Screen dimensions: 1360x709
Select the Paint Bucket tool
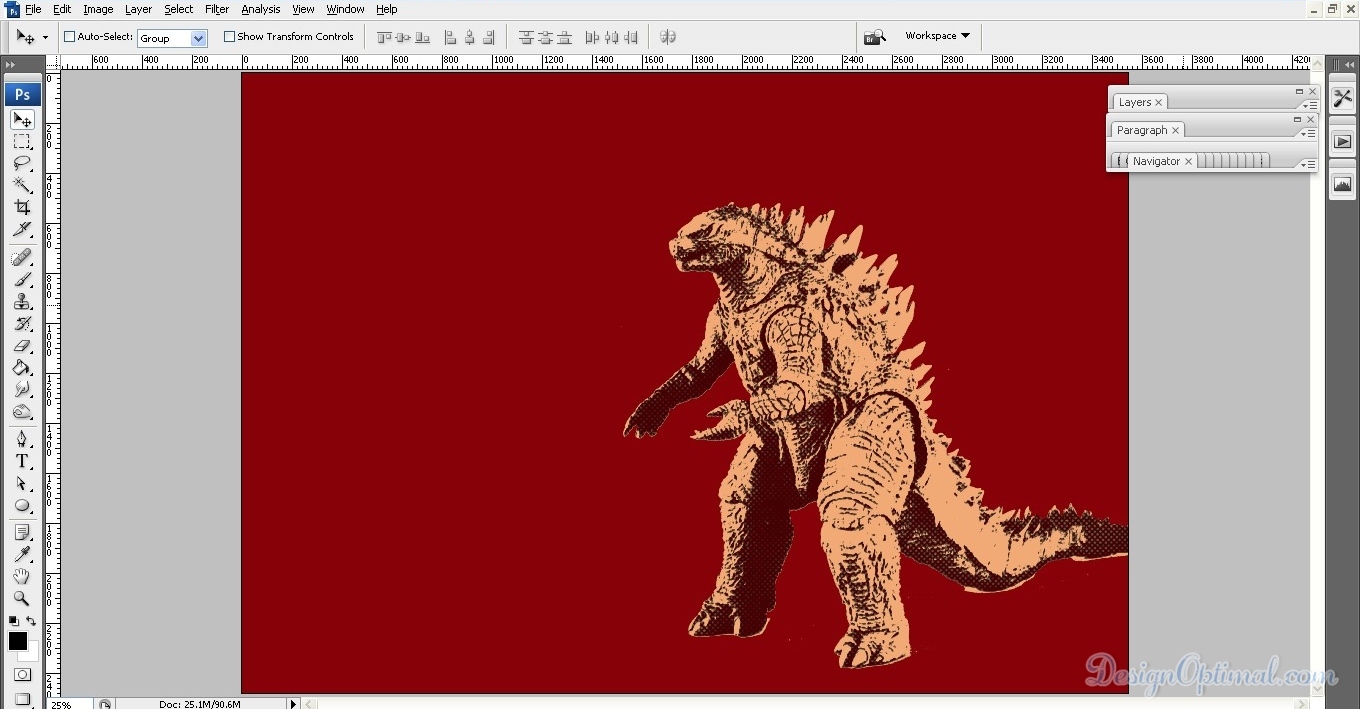22,368
